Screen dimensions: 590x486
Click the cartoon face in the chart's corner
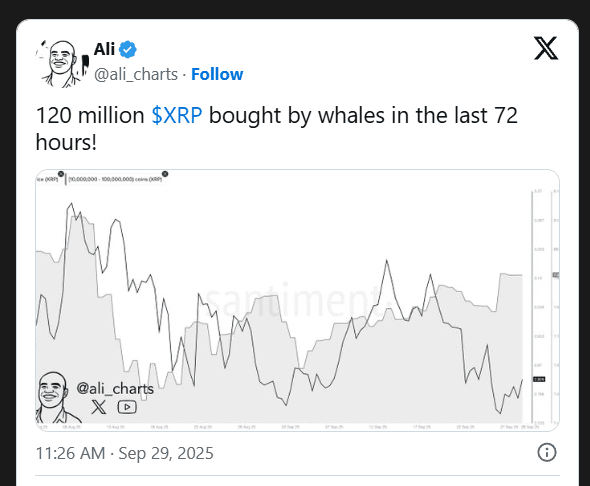(x=53, y=398)
